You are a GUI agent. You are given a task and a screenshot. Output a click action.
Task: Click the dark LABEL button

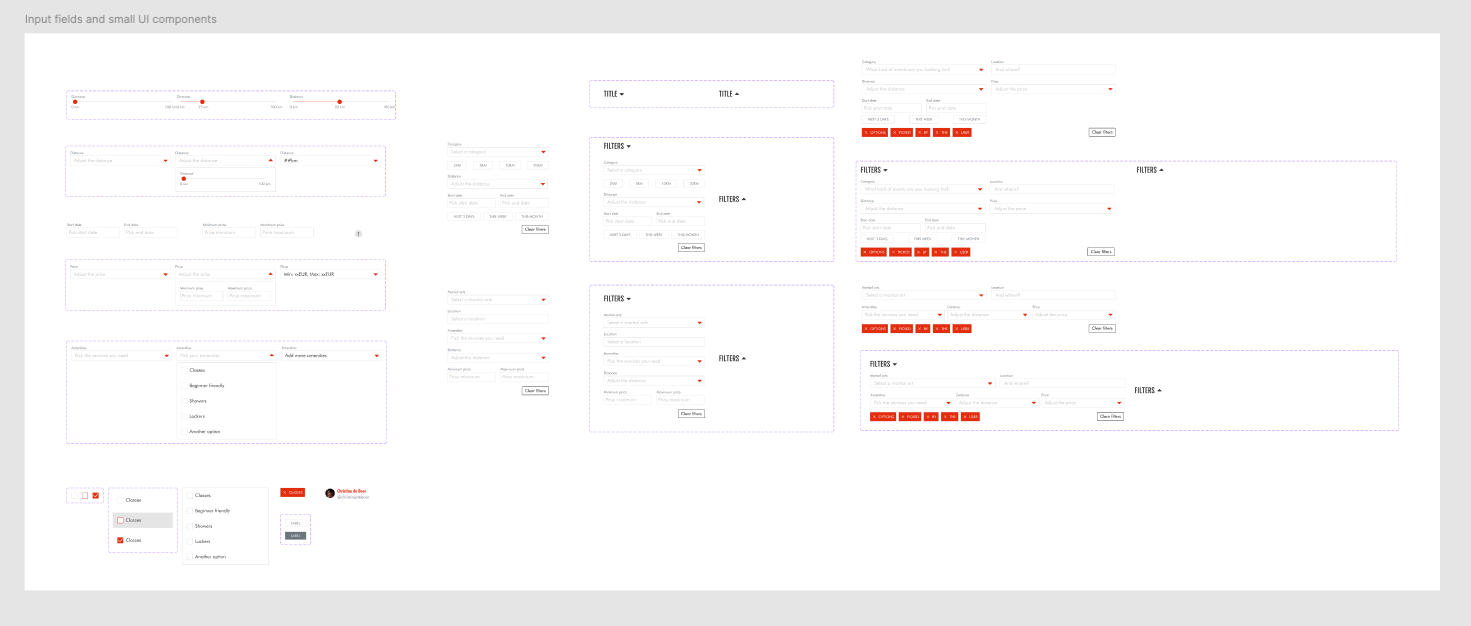pos(296,535)
